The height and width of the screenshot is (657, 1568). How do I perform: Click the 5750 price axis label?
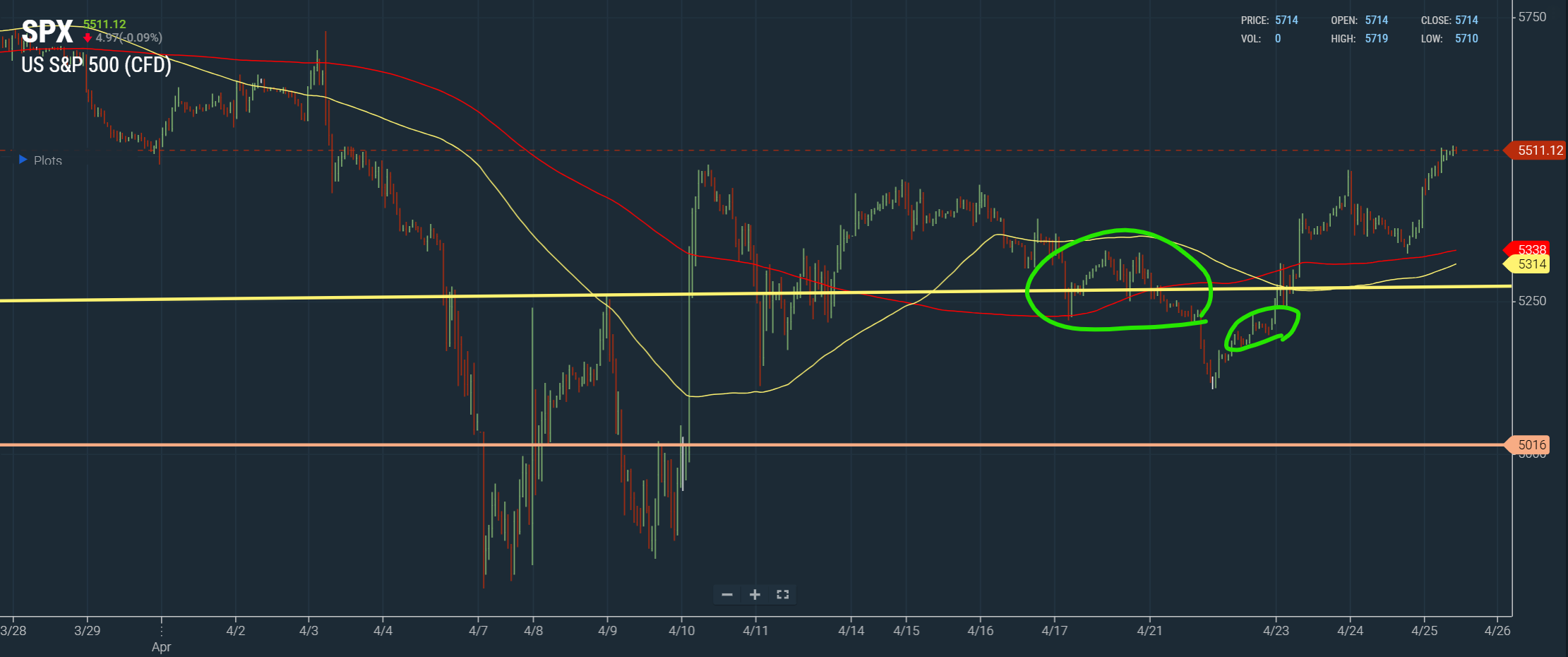click(1532, 17)
